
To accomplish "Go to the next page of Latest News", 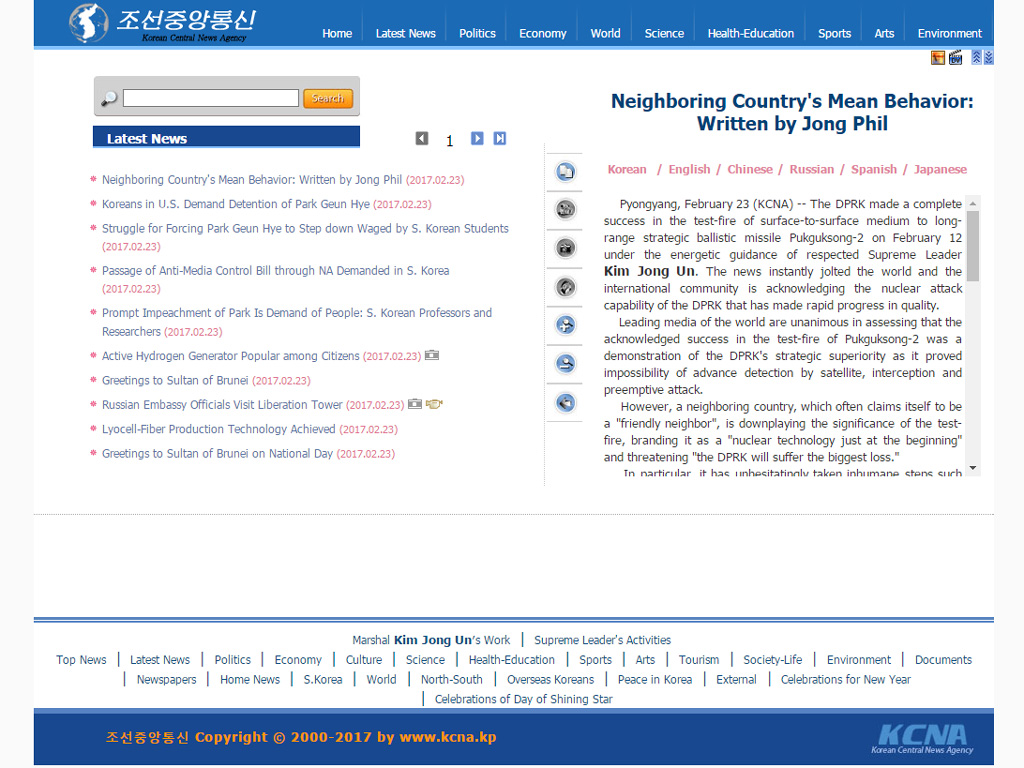I will pos(477,138).
